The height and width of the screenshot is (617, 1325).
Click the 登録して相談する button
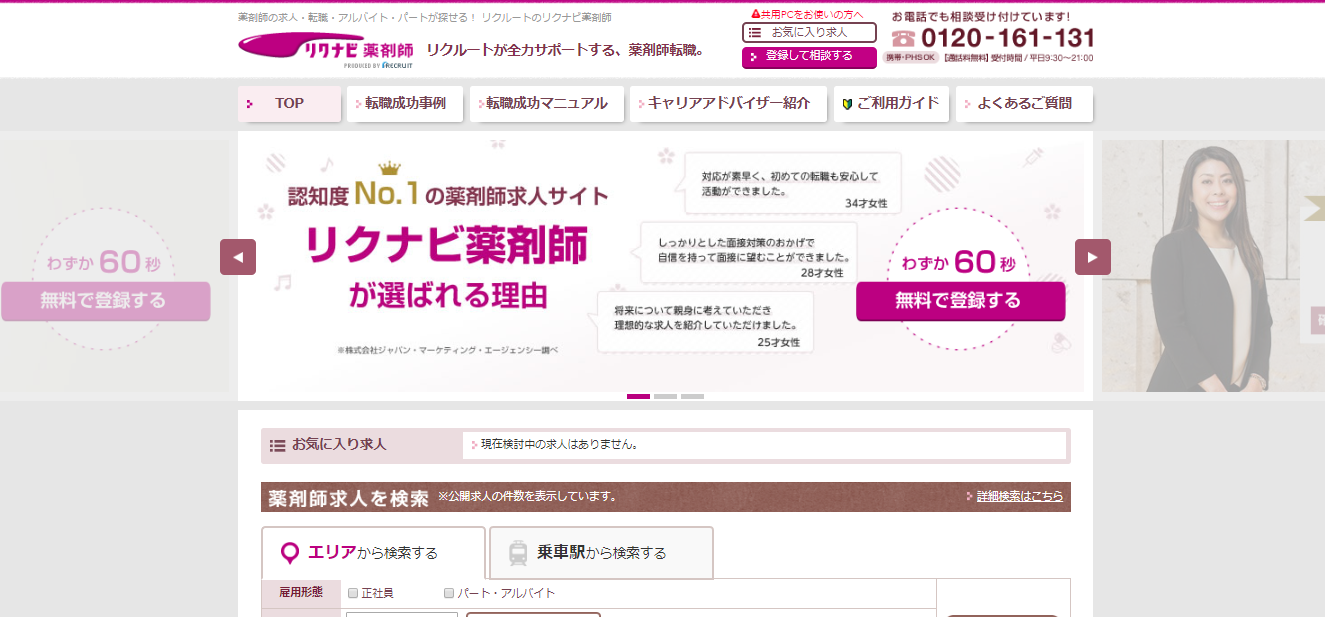click(x=809, y=57)
